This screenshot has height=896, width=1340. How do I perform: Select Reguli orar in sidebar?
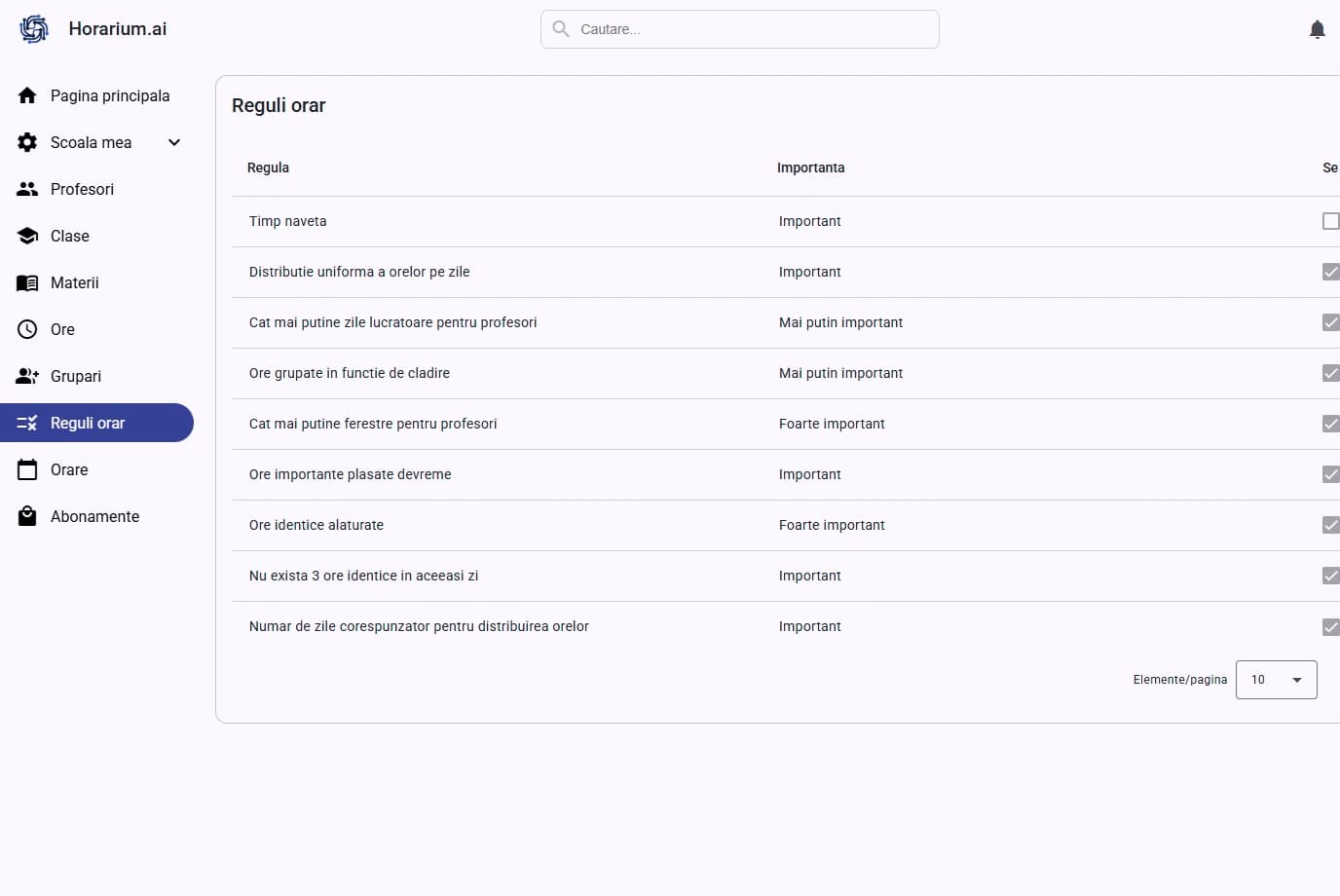click(x=88, y=423)
